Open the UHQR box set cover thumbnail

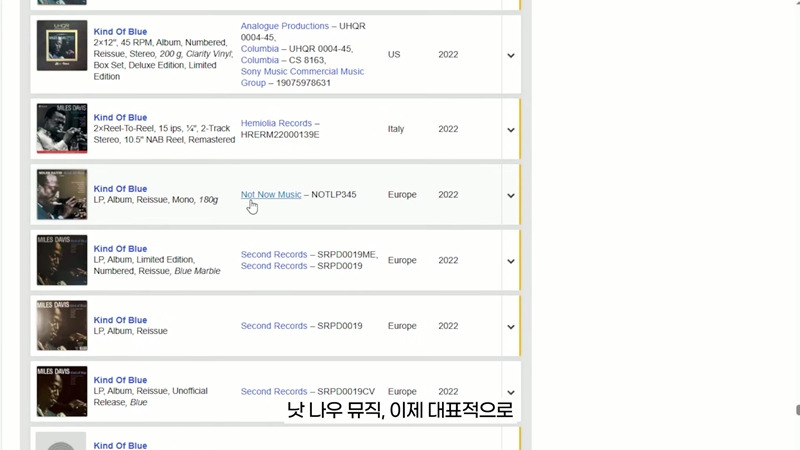62,45
